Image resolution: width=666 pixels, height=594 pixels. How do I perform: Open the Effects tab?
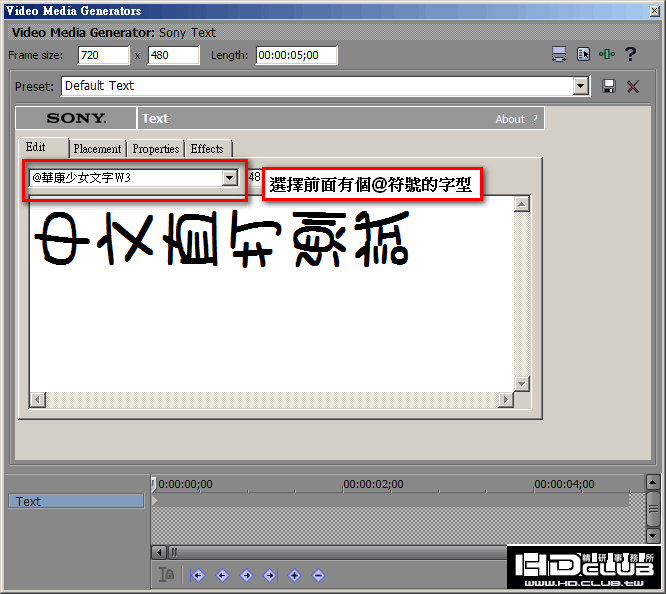click(208, 149)
